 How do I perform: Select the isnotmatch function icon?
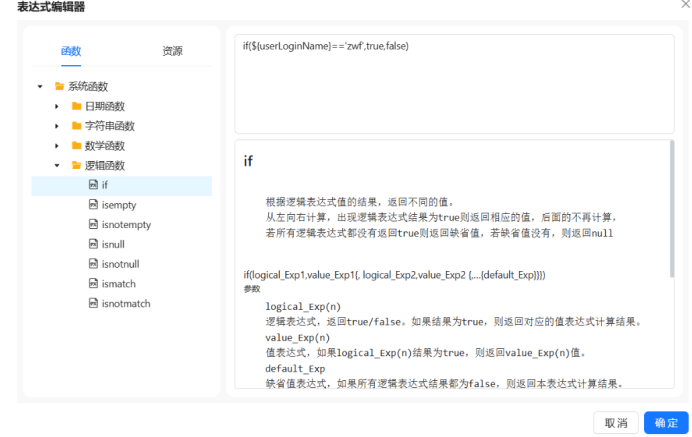point(93,303)
